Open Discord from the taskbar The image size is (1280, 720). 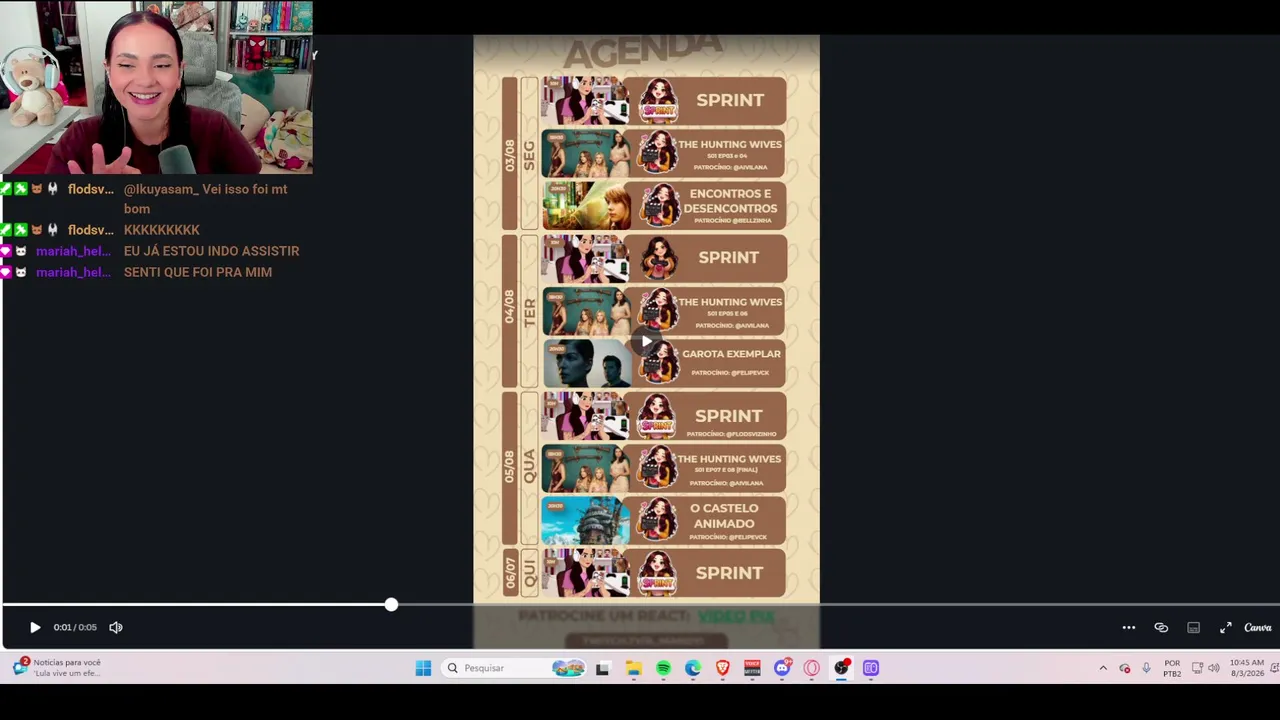[x=782, y=668]
